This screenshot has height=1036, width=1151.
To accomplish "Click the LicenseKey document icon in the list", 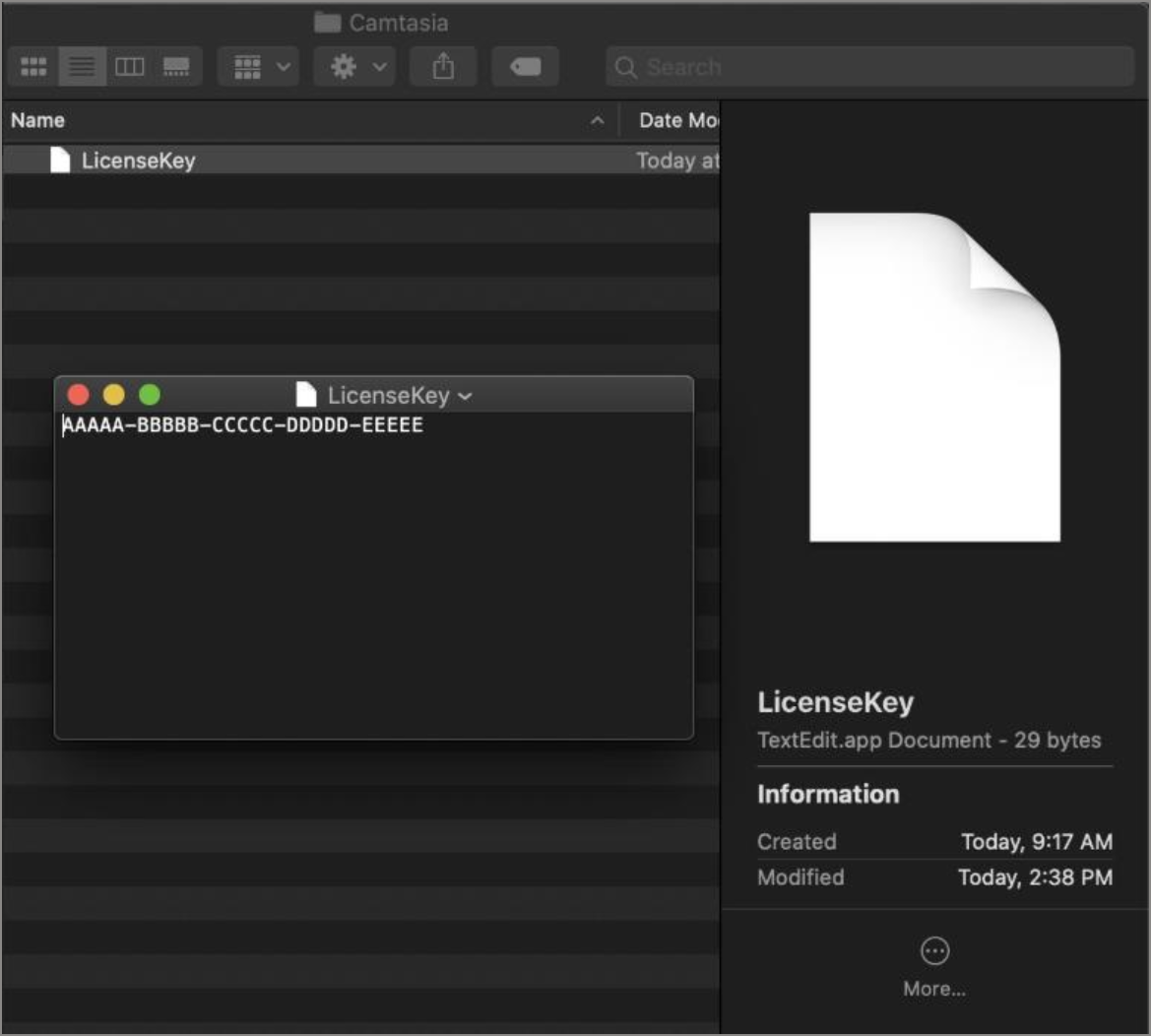I will click(62, 161).
